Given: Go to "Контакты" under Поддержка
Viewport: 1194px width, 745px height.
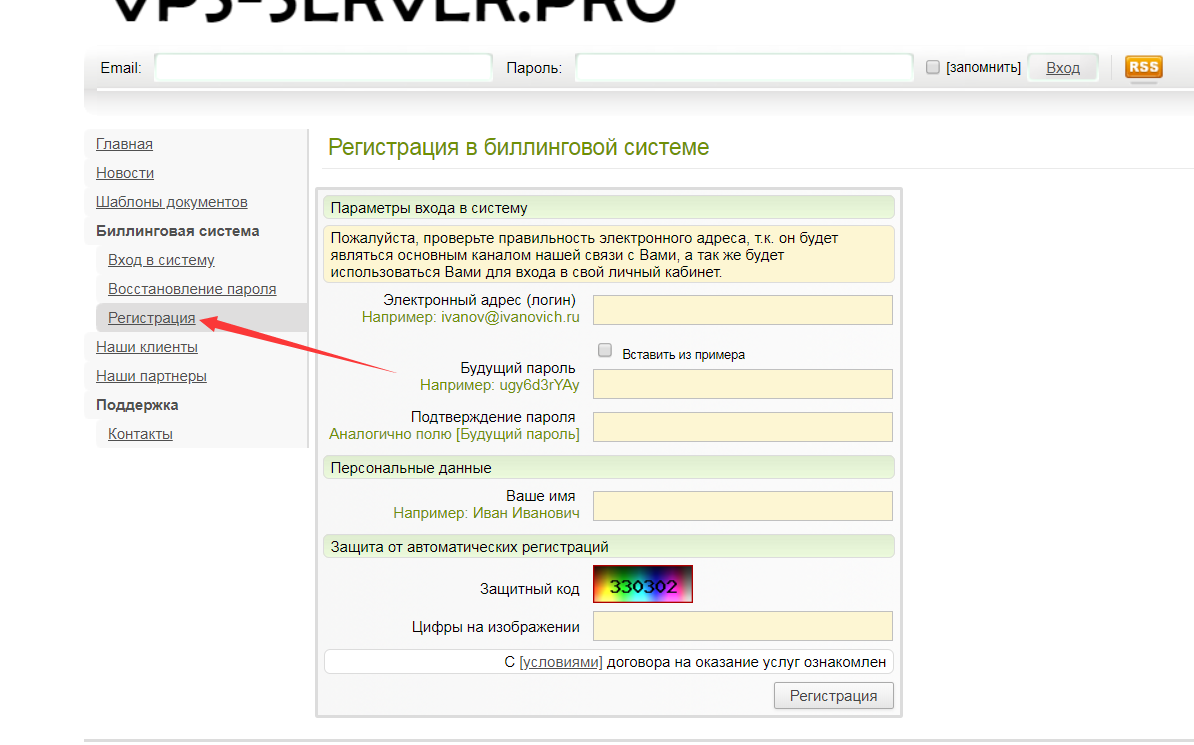Looking at the screenshot, I should point(140,434).
